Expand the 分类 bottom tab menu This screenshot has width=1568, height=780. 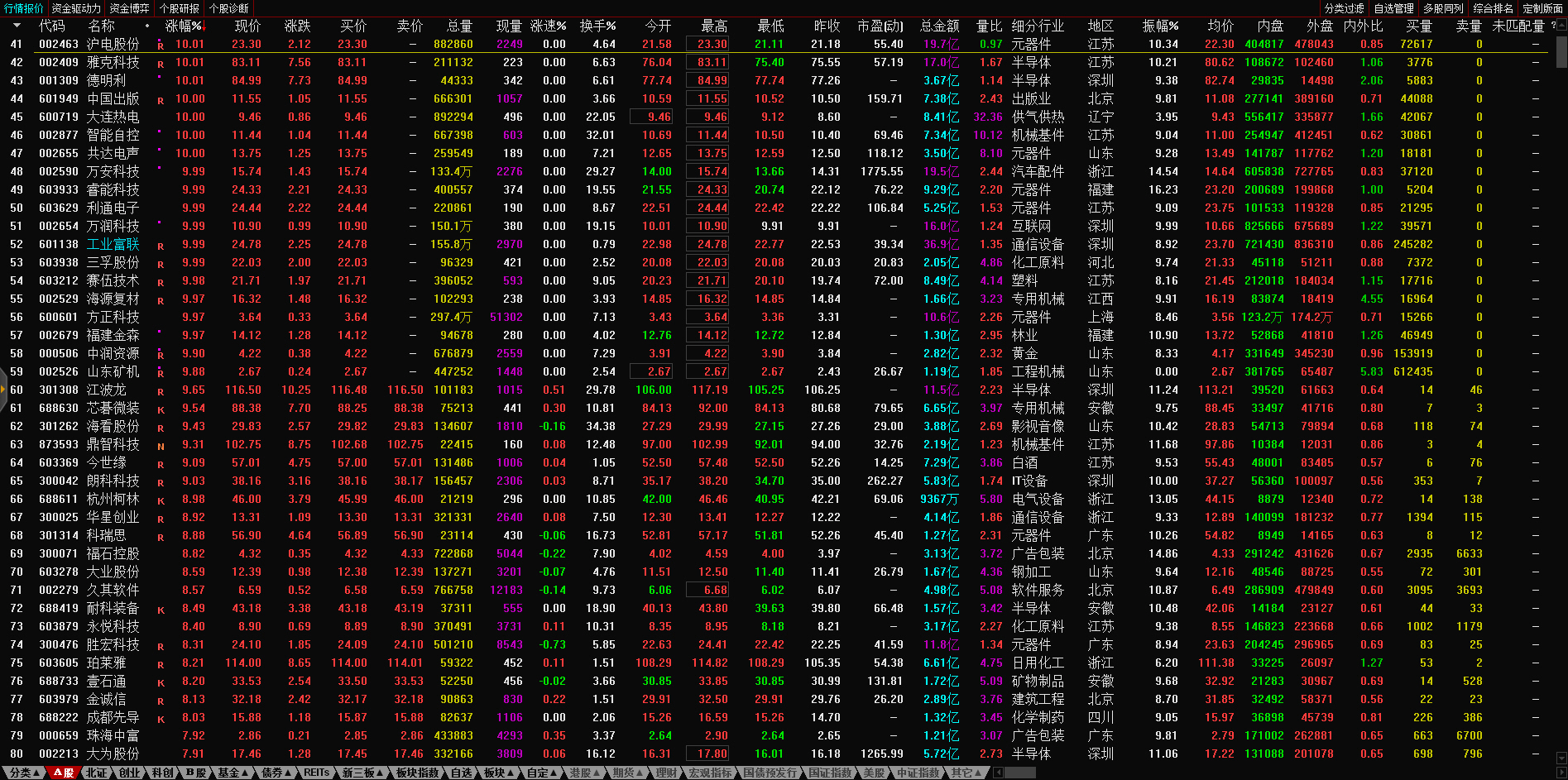pos(23,773)
